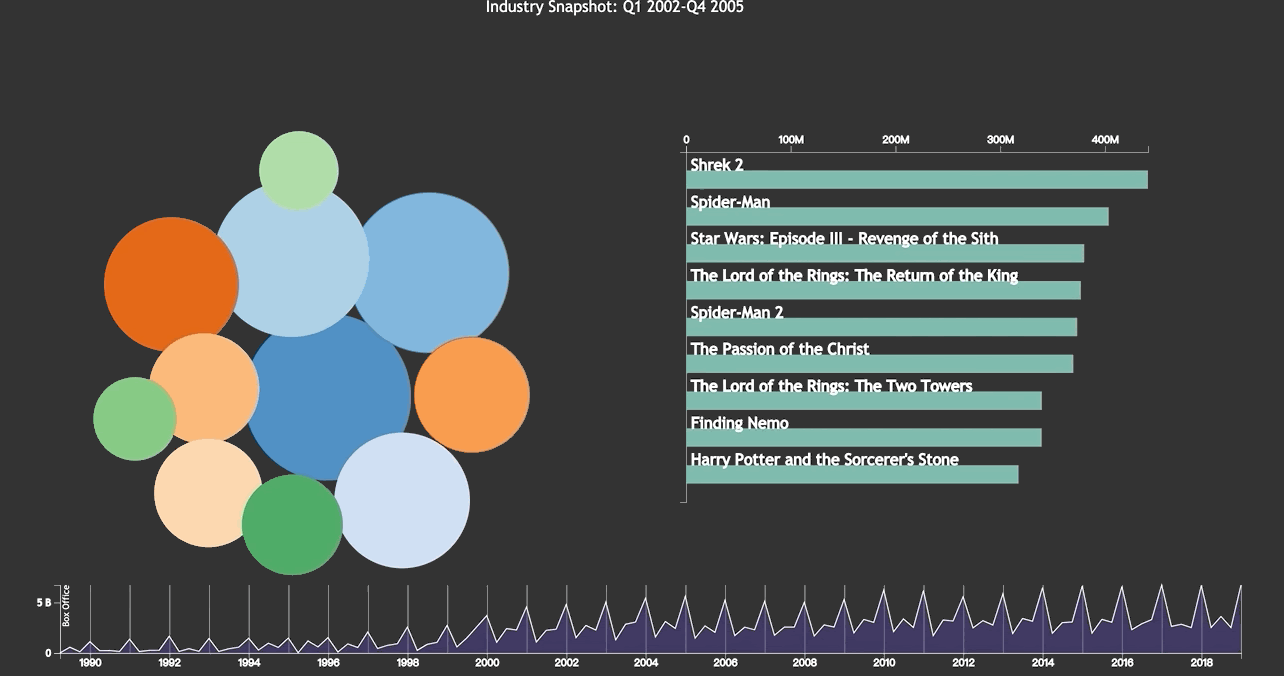Select the 1990 tick on the timeline
Screen dimensions: 1284x676
point(90,655)
